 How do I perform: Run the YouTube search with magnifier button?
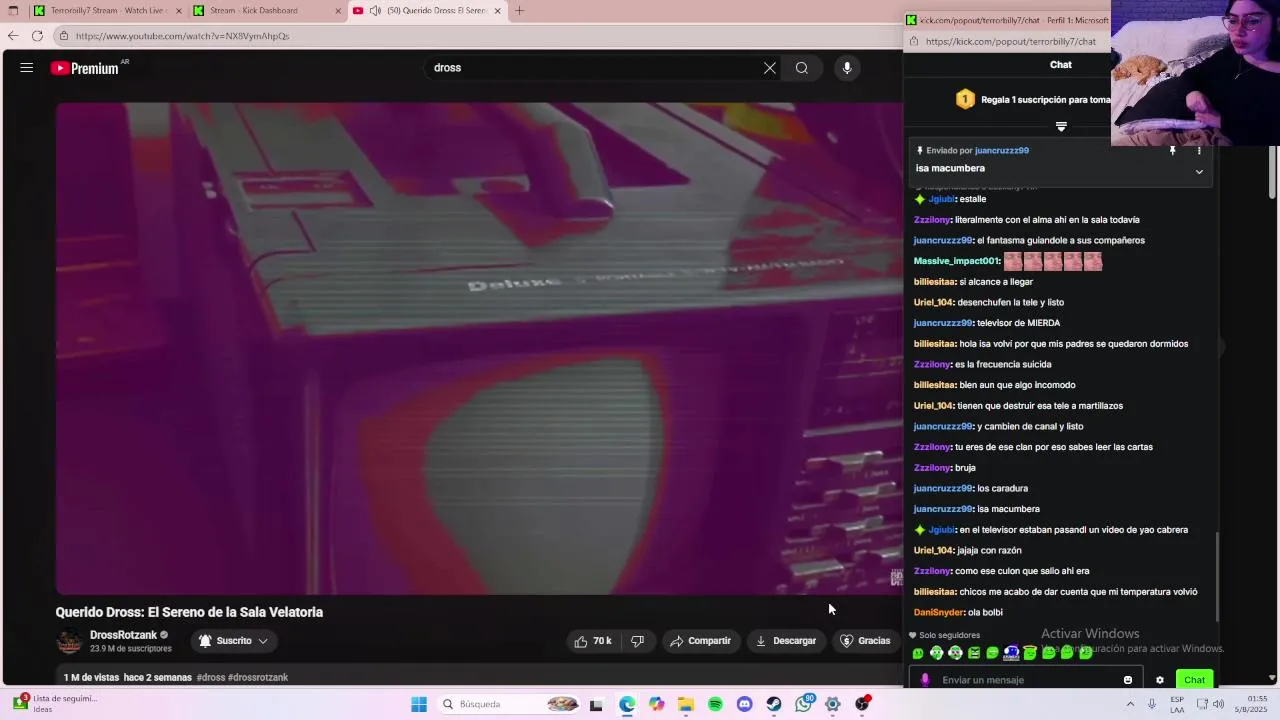802,68
